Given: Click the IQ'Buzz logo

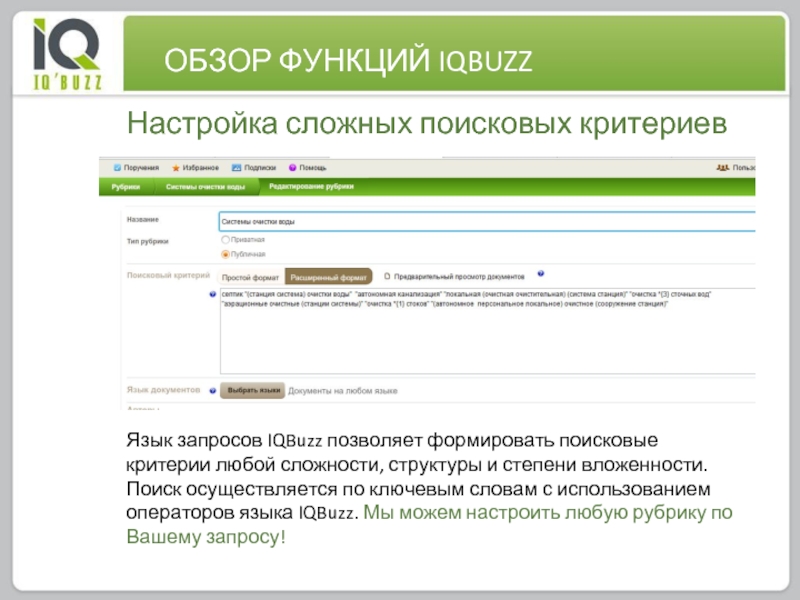Looking at the screenshot, I should (x=67, y=54).
